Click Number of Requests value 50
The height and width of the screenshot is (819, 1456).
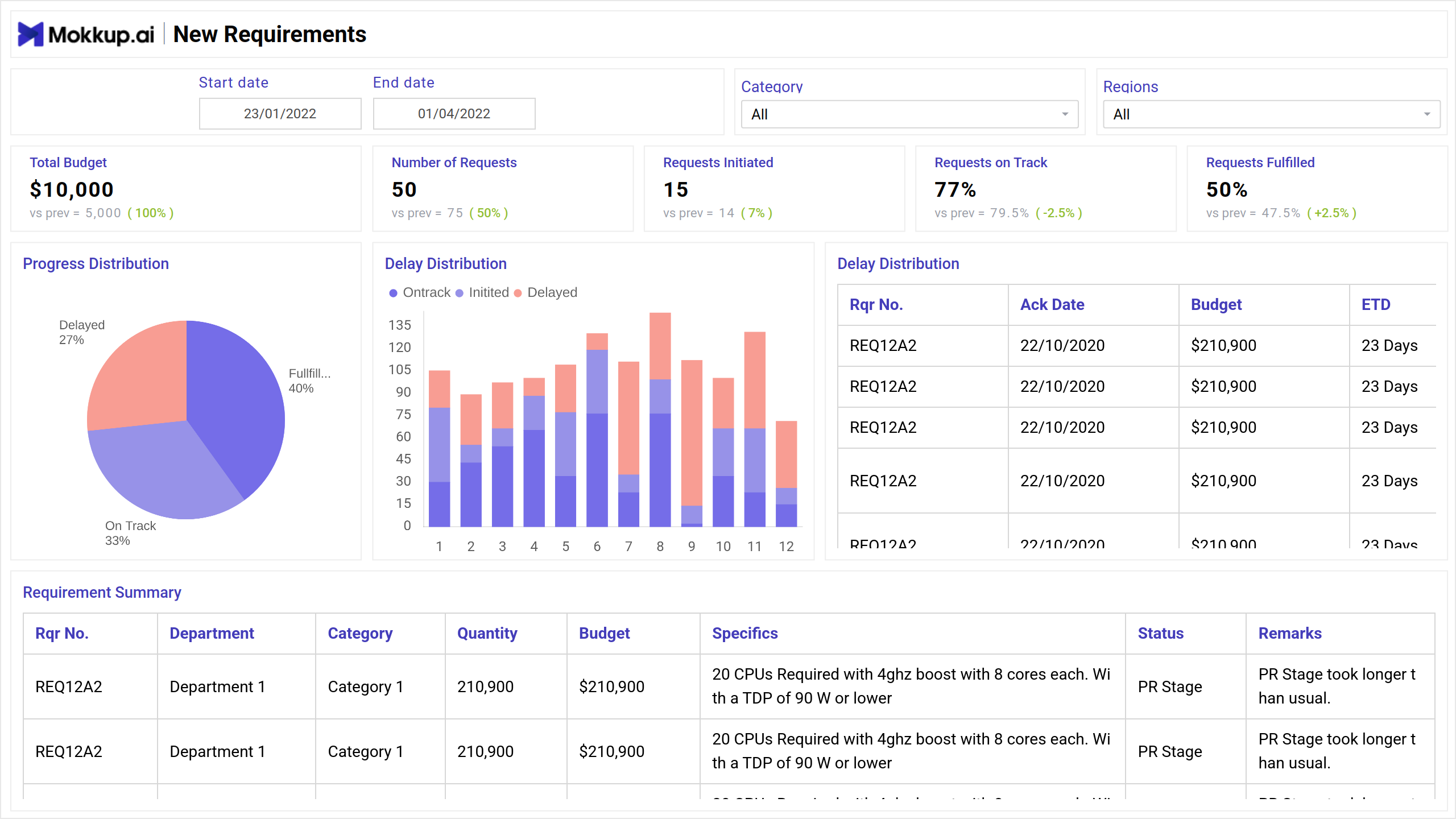(404, 189)
